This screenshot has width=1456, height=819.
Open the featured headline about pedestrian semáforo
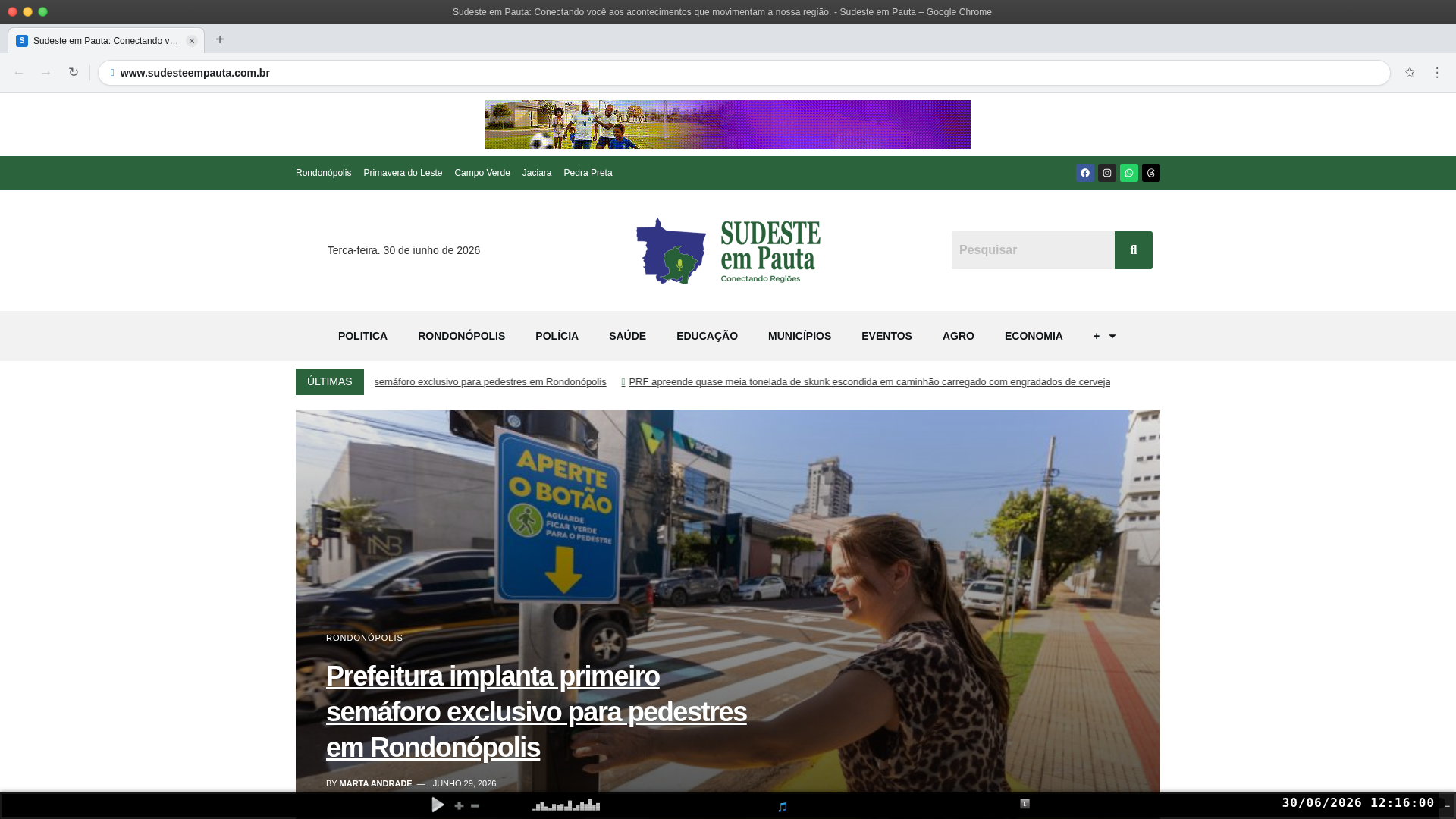536,711
